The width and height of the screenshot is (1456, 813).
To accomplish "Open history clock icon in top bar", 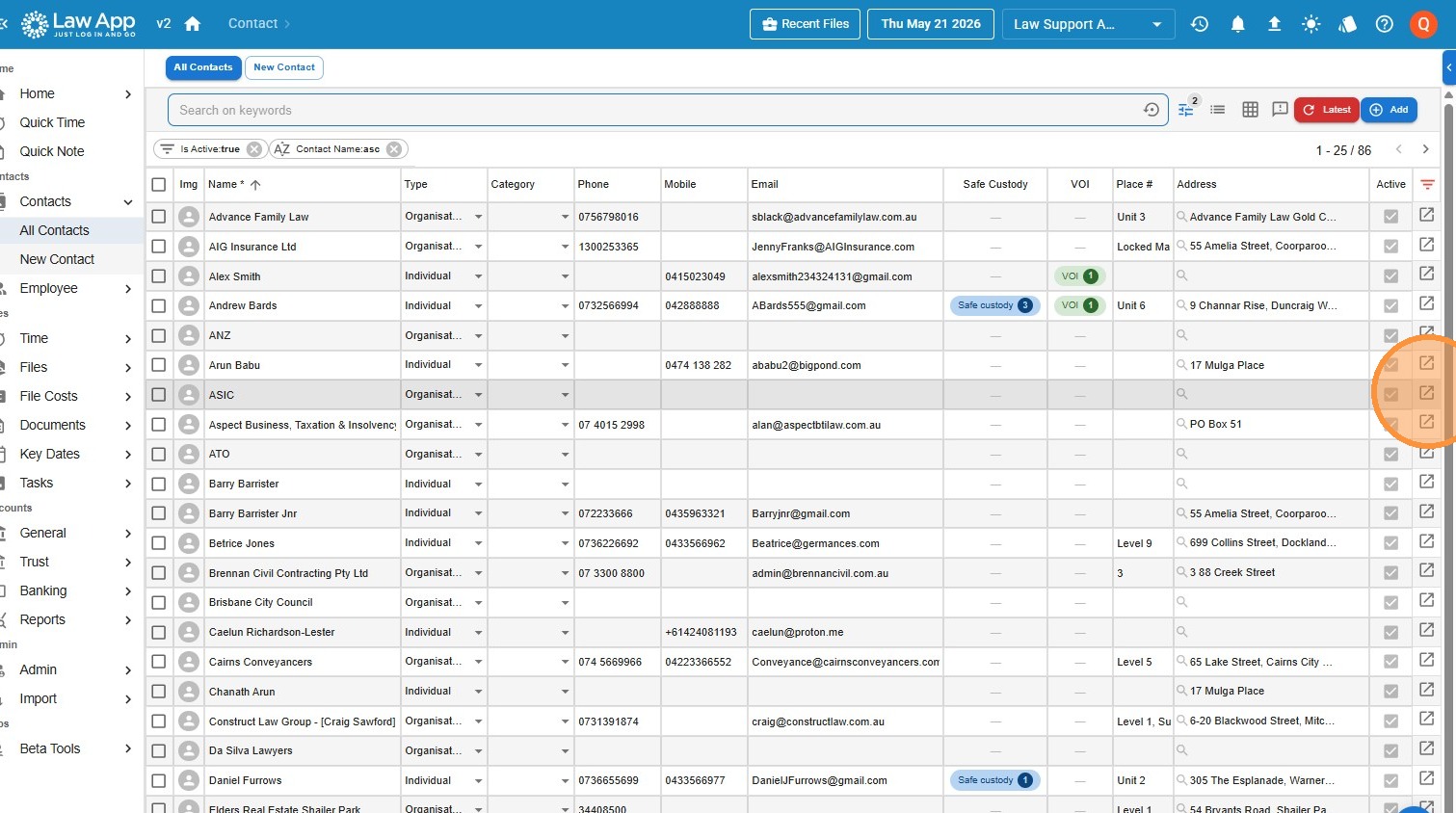I will tap(1200, 24).
